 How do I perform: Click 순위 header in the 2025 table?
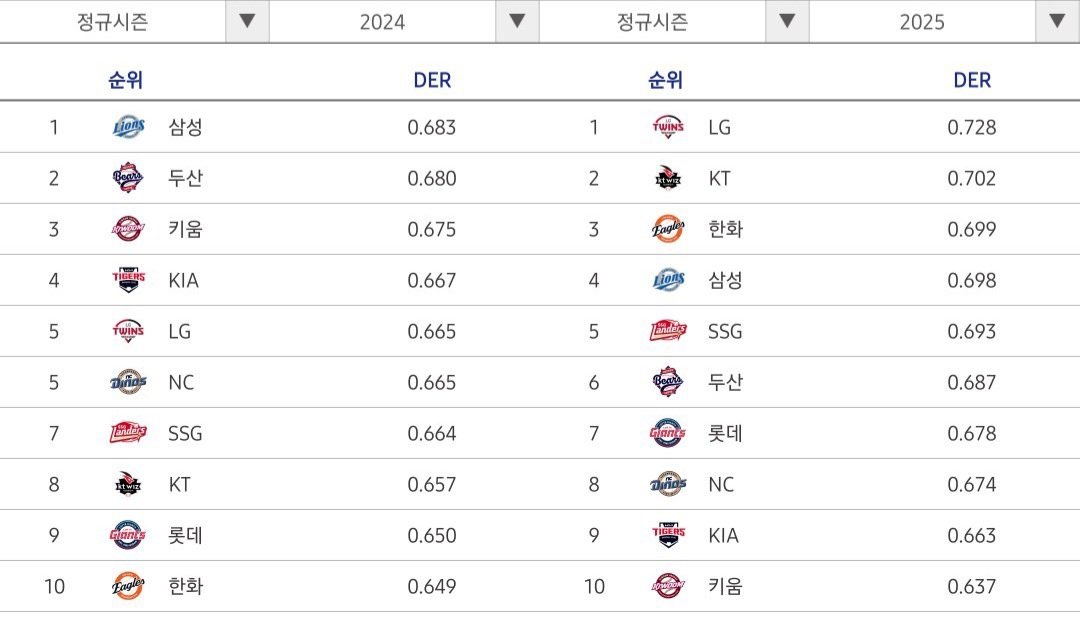click(x=665, y=81)
